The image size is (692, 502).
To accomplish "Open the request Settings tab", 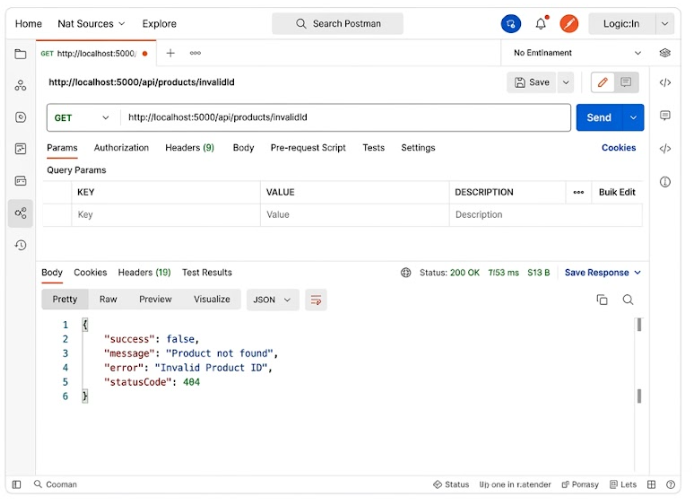I will pos(418,148).
